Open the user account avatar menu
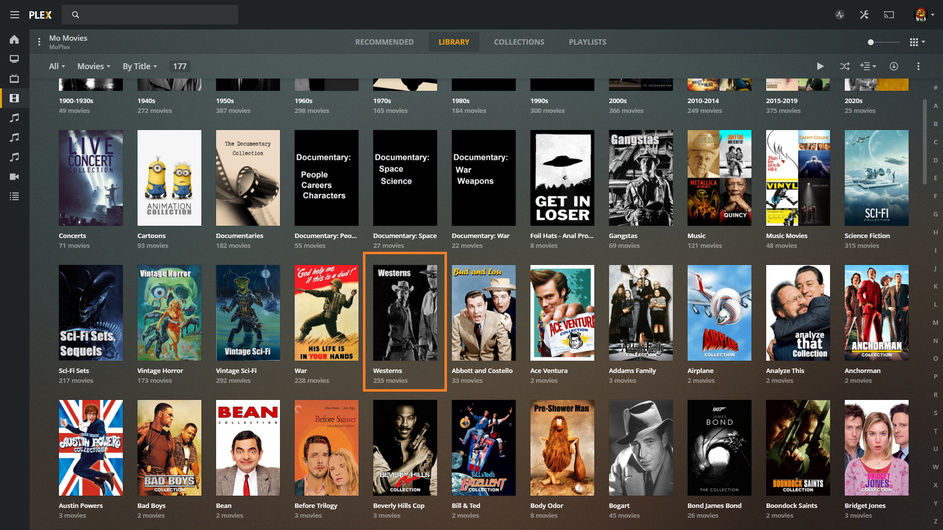The width and height of the screenshot is (943, 530). (923, 14)
